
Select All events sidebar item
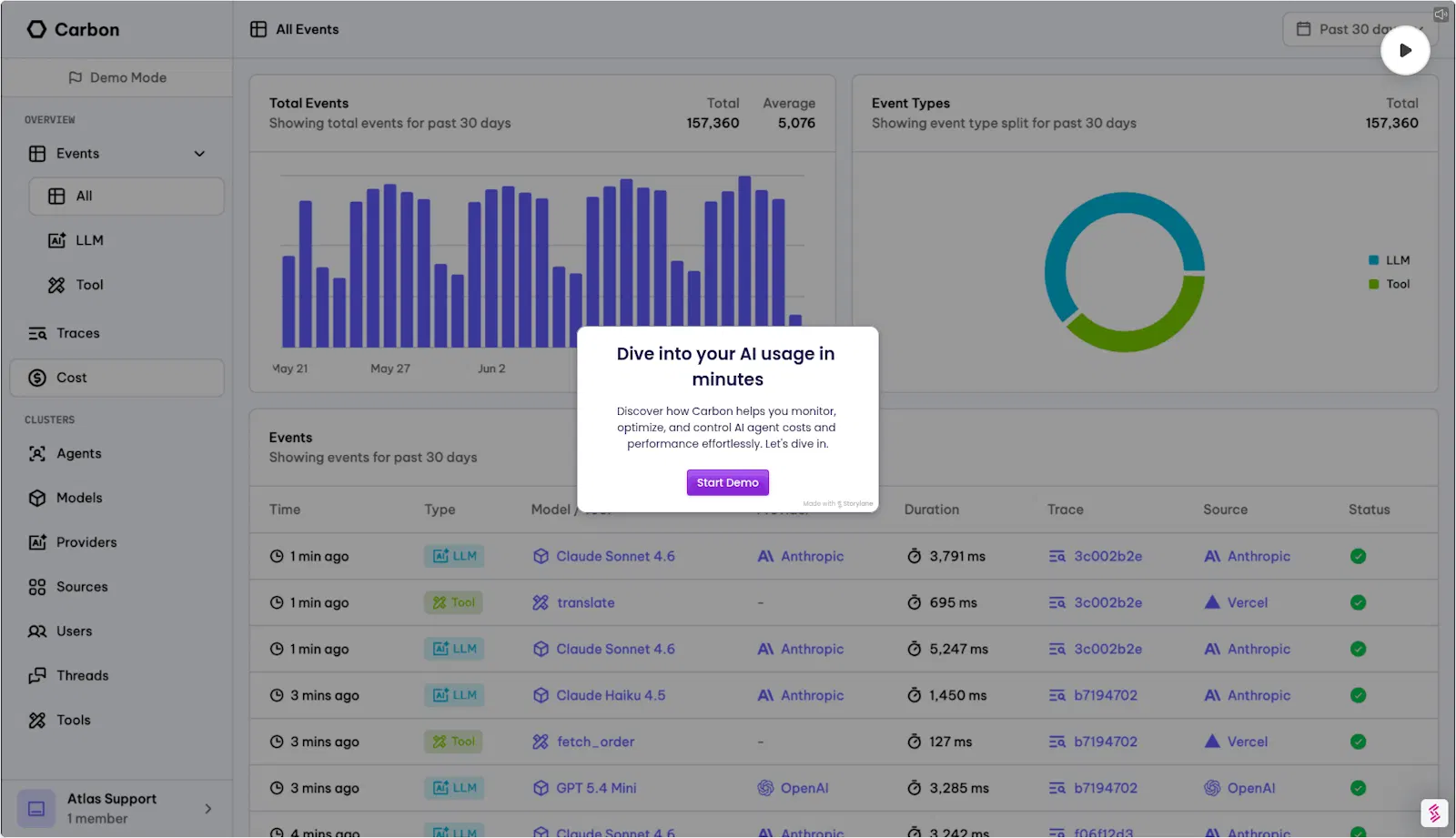[x=126, y=197]
